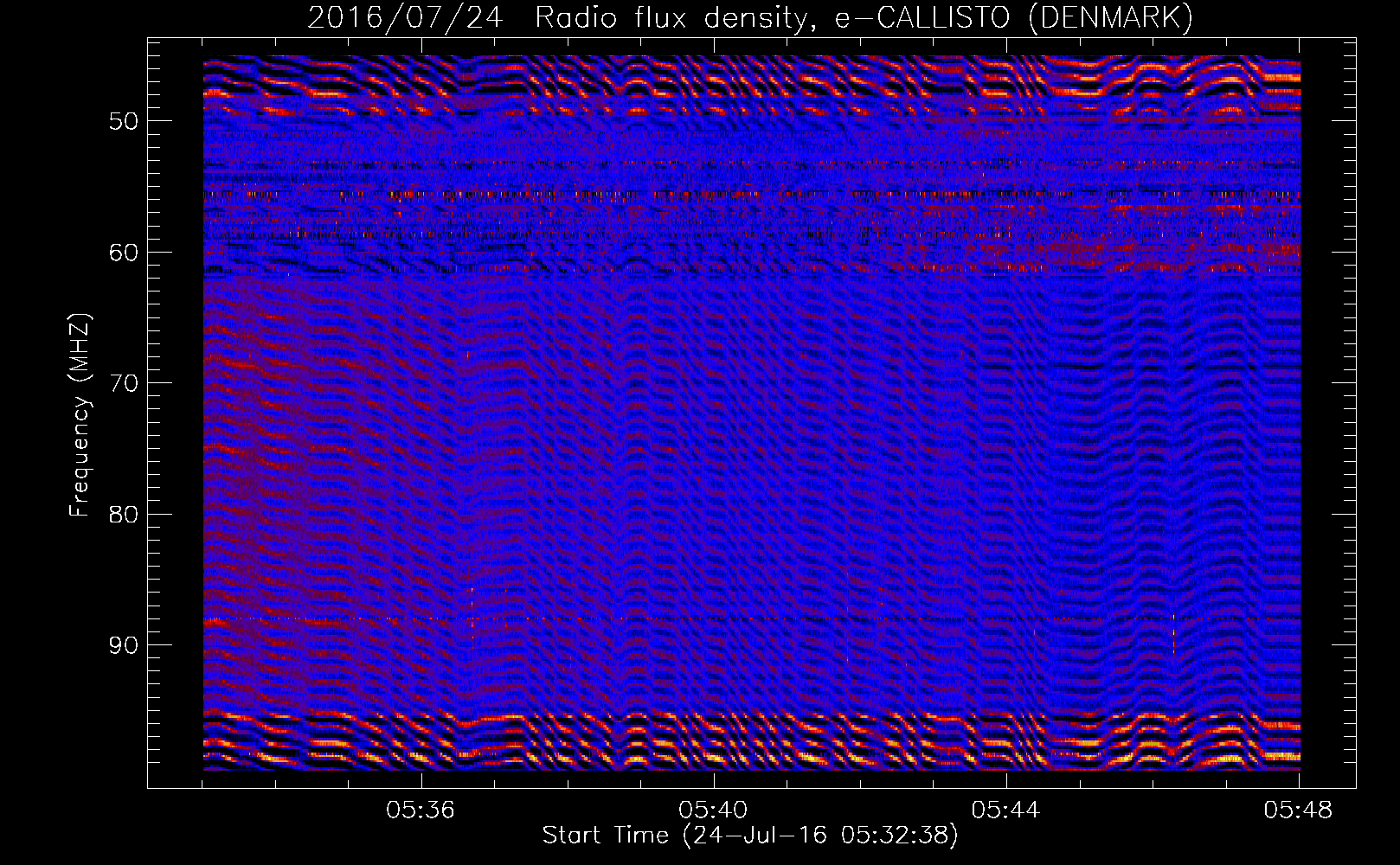Click the 90 frequency tick label
The width and height of the screenshot is (1400, 865).
coord(123,646)
